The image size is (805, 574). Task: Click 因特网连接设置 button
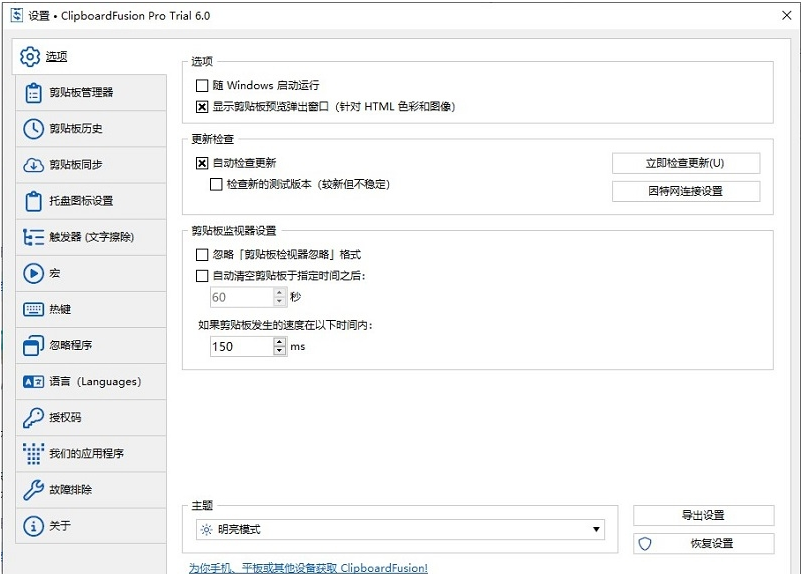[x=686, y=192]
